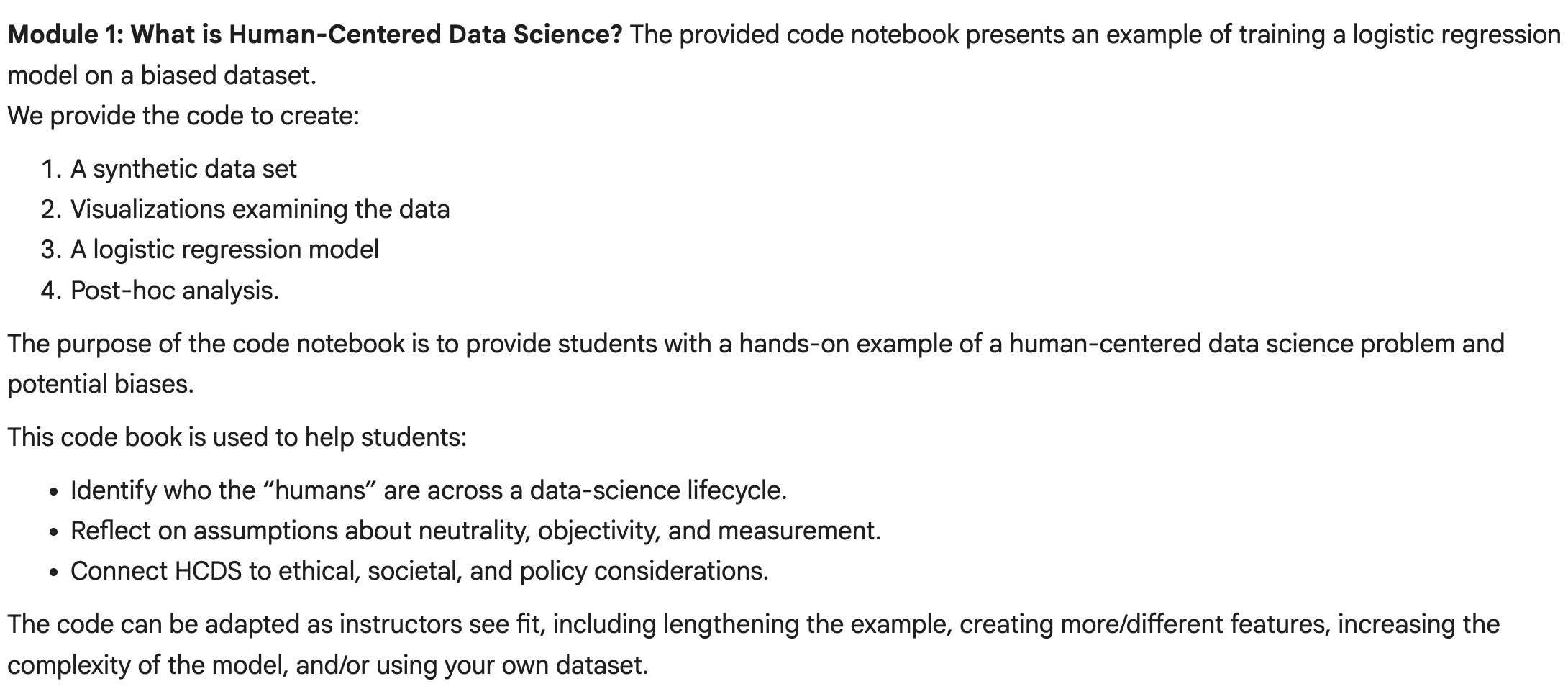Click the line 'This code book is used to help students:'
Screen dimensions: 1568x689
point(237,437)
